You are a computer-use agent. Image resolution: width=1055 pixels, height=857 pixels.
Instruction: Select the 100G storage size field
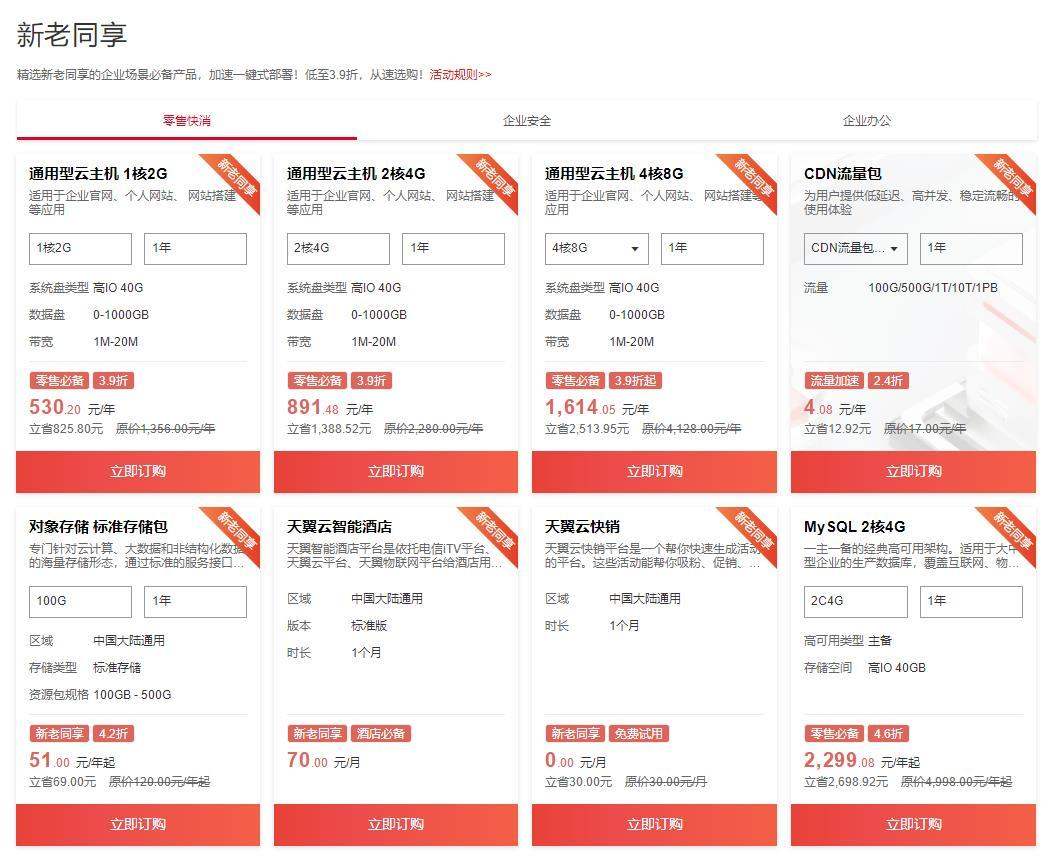click(x=80, y=601)
